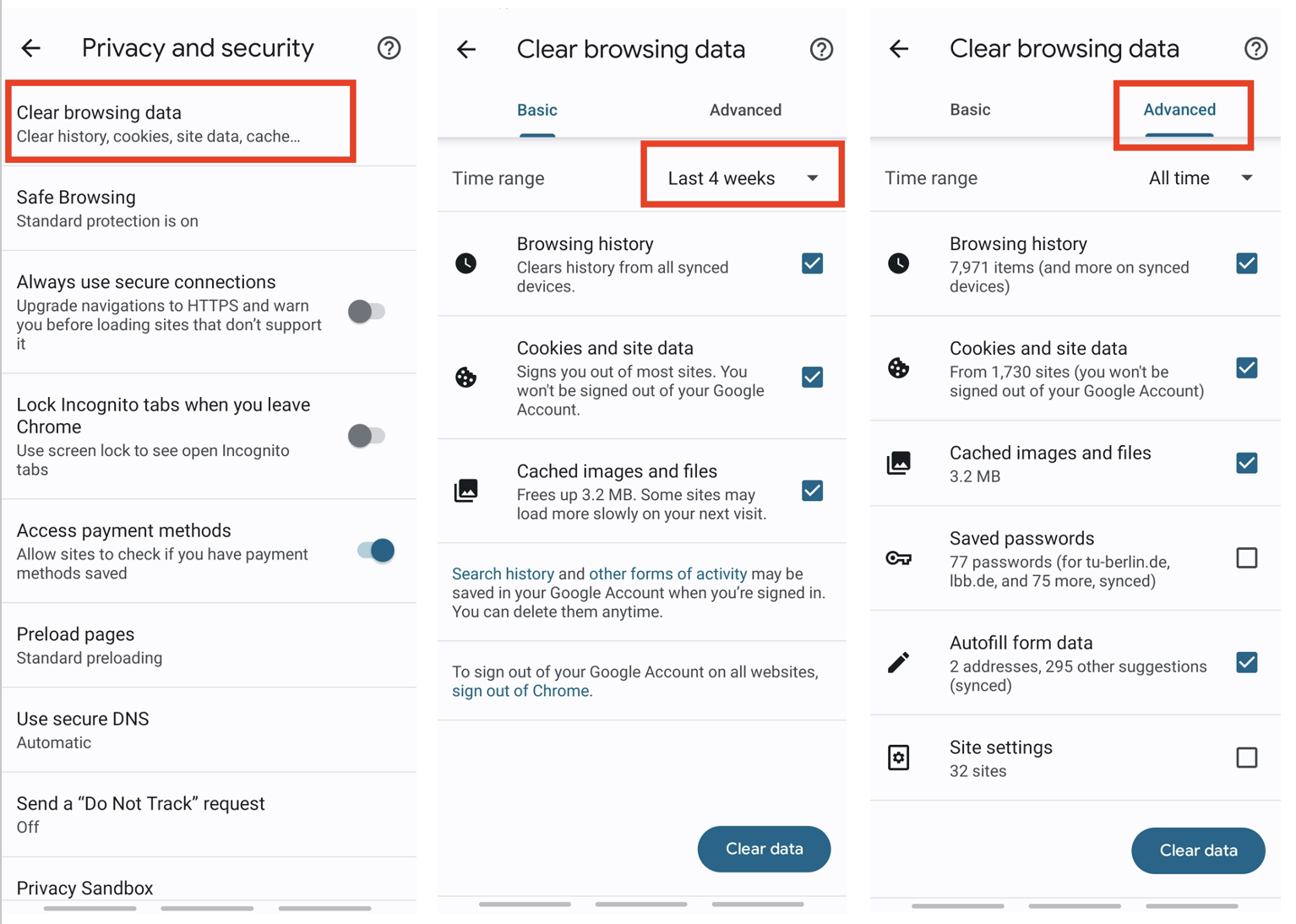Click the back arrow on Clear browsing data

(466, 49)
